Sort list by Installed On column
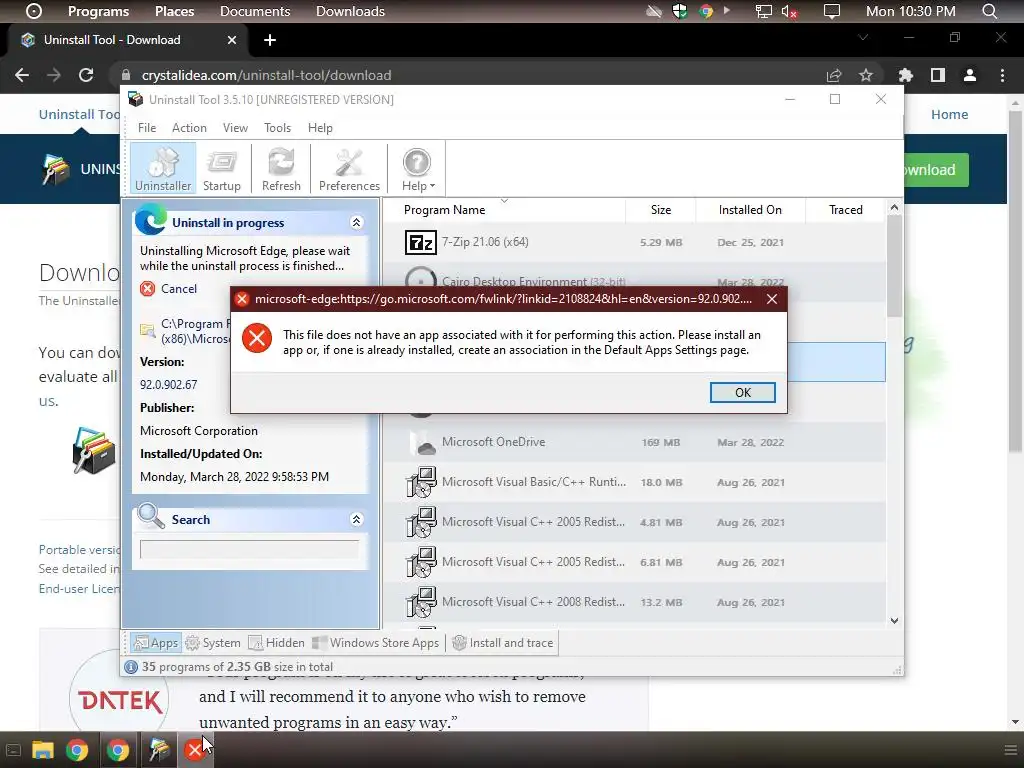Viewport: 1024px width, 768px height. pyautogui.click(x=750, y=210)
